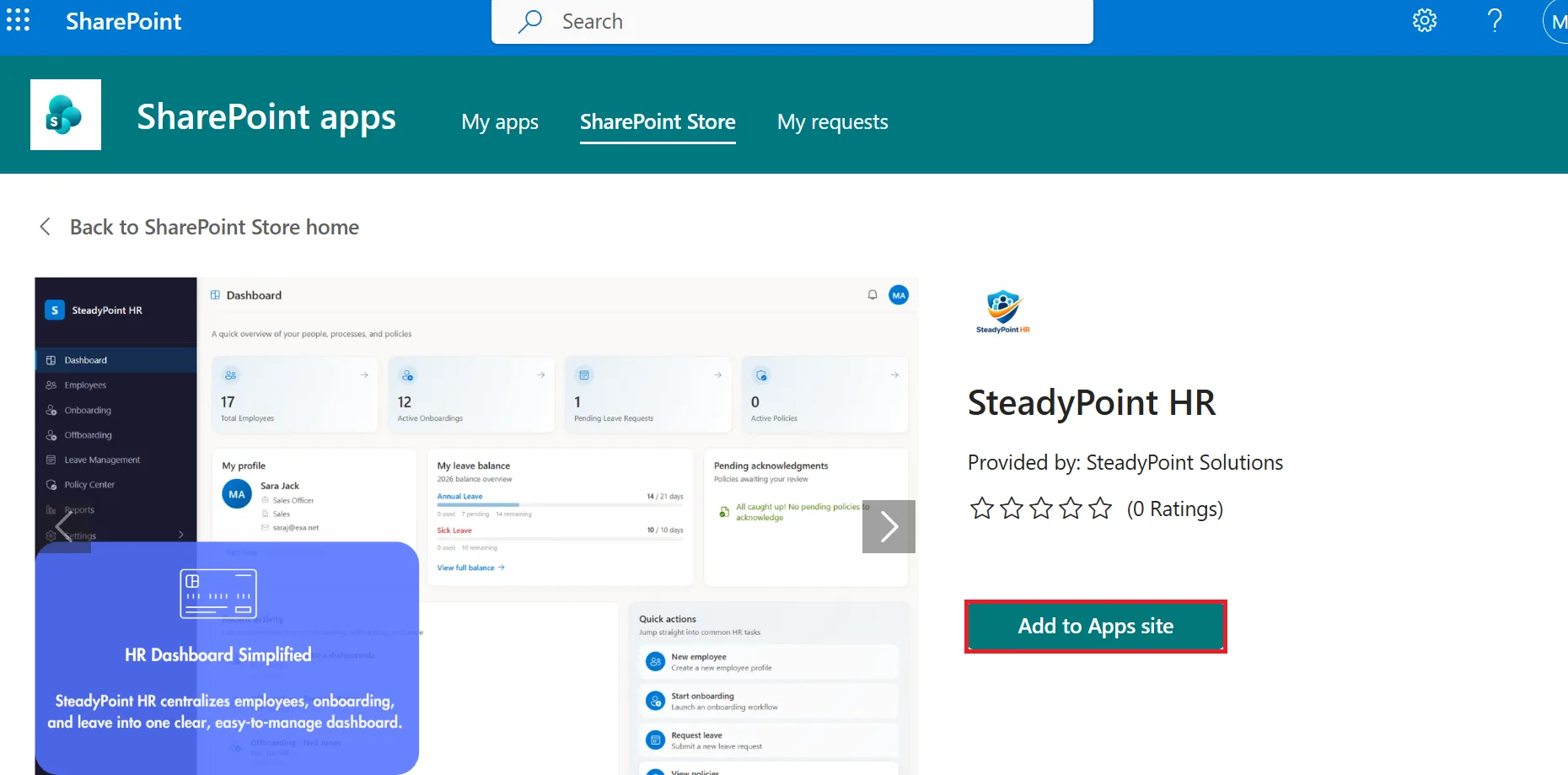Click the Pending Leave Requests card icon

coord(584,375)
